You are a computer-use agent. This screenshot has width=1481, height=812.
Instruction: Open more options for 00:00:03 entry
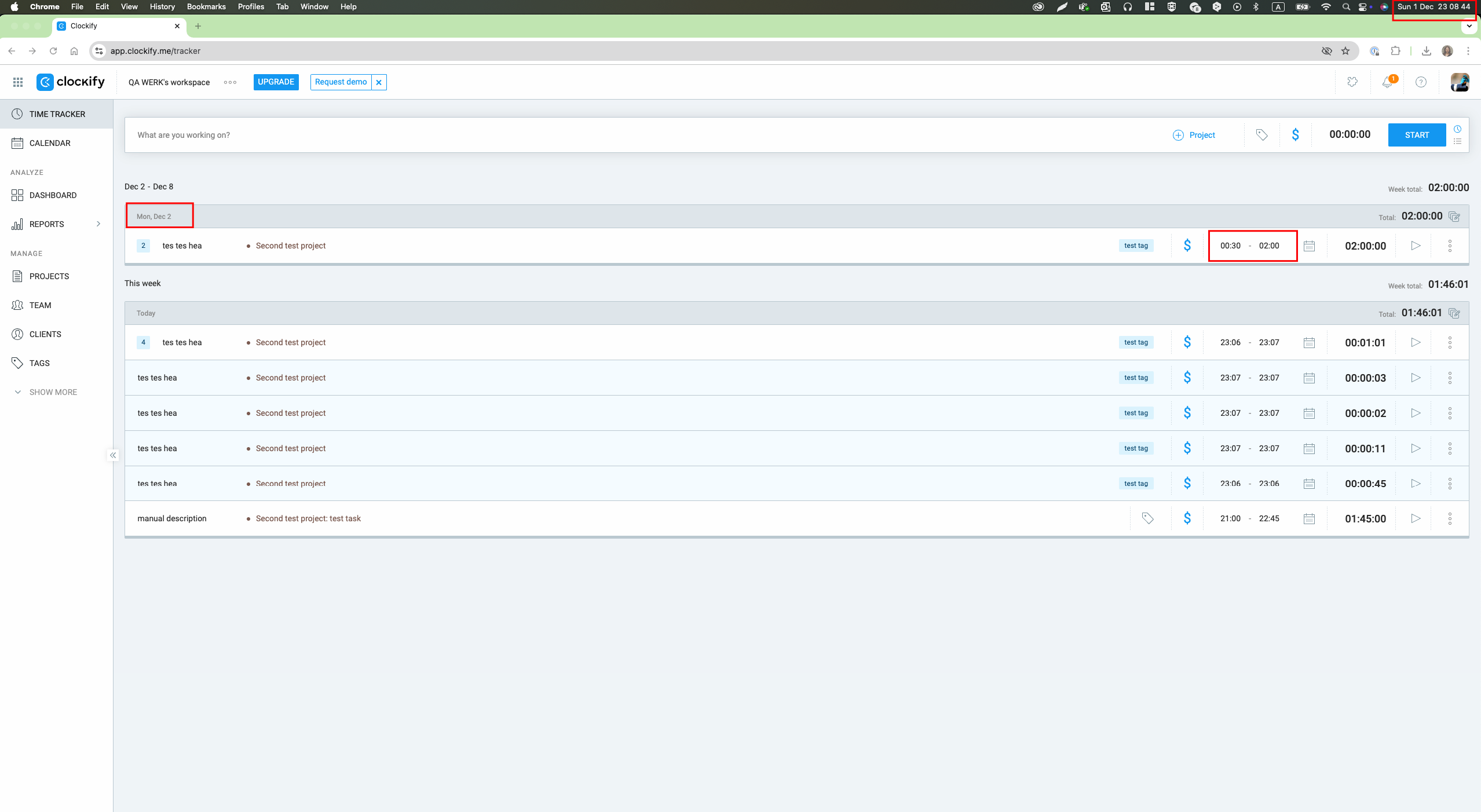tap(1450, 378)
